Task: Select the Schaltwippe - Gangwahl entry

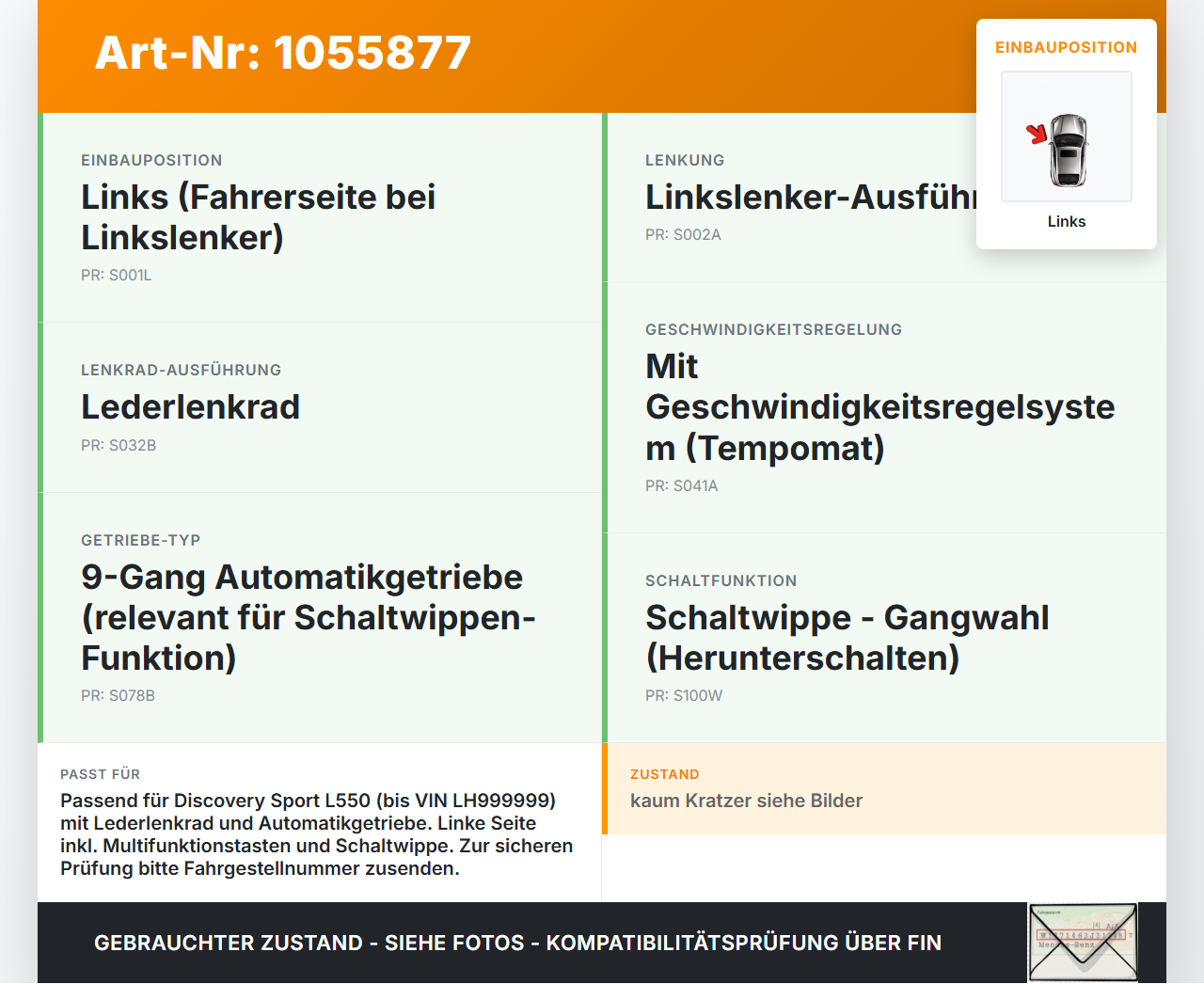Action: 847,638
